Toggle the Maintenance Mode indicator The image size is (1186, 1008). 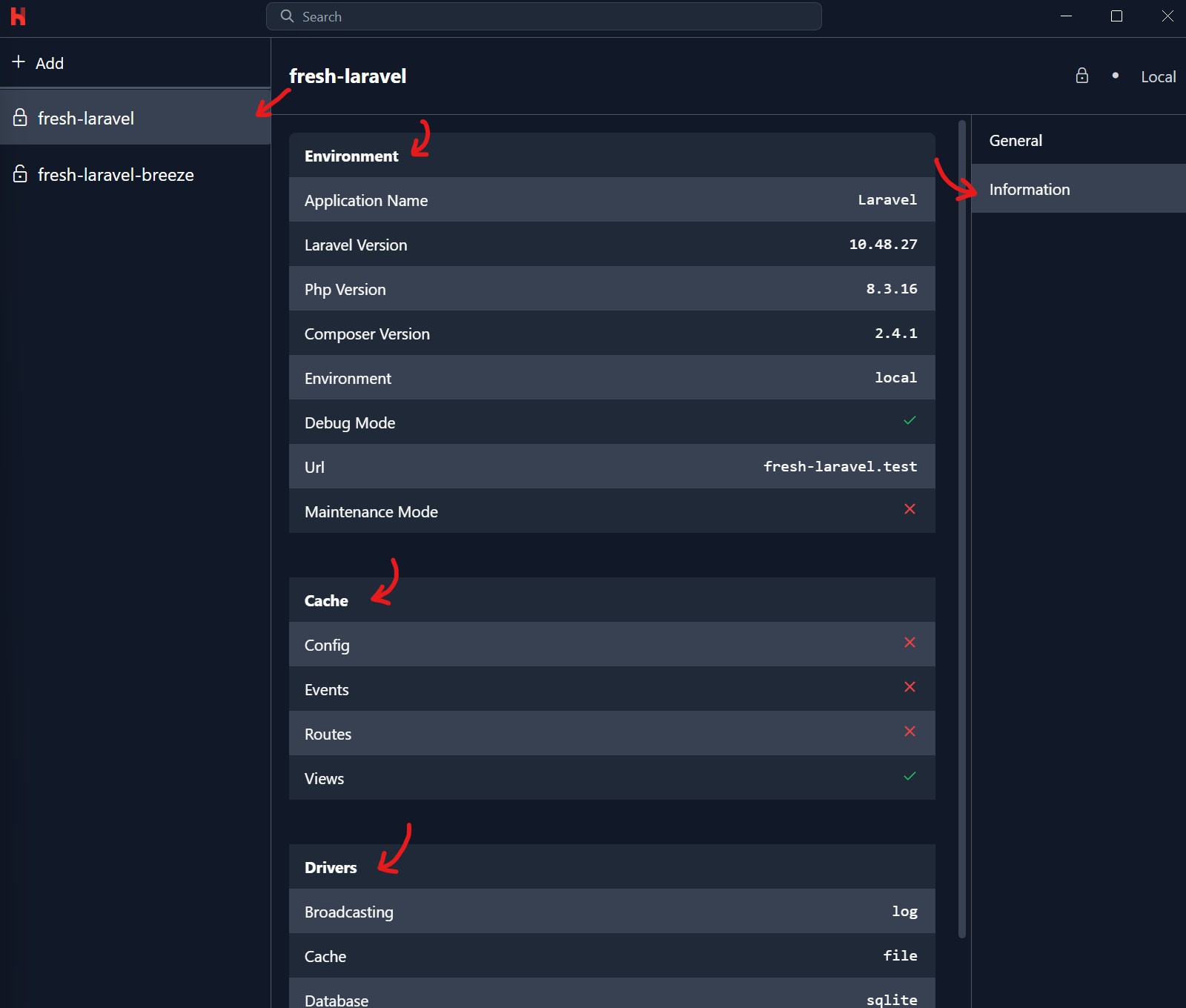(910, 509)
